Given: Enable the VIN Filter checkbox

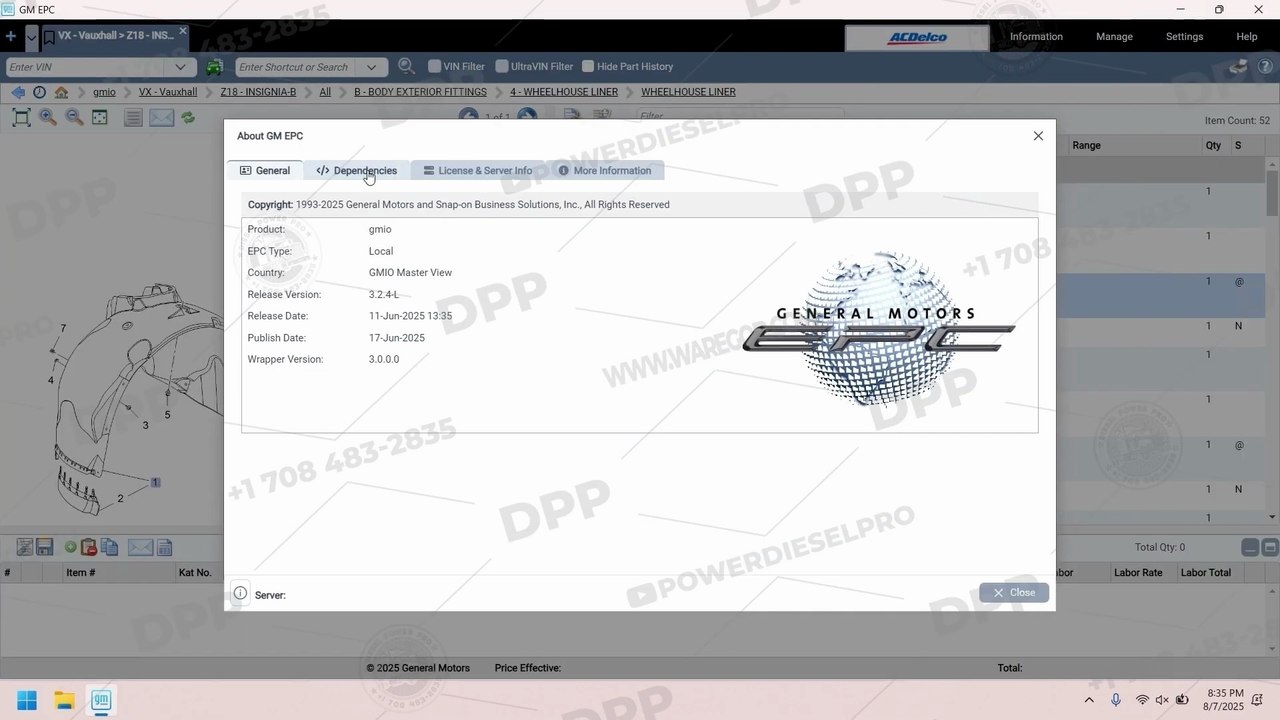Looking at the screenshot, I should tap(435, 66).
